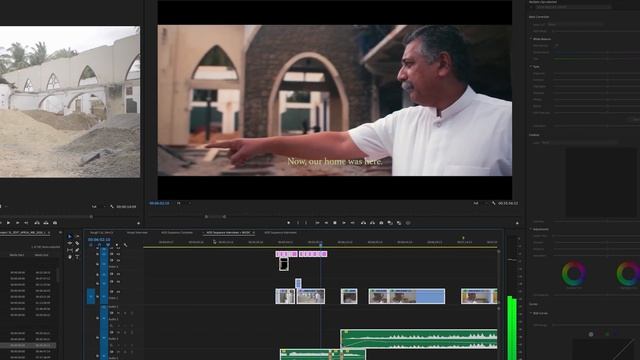Add a marker from the timeline header
The height and width of the screenshot is (360, 640).
point(116,245)
